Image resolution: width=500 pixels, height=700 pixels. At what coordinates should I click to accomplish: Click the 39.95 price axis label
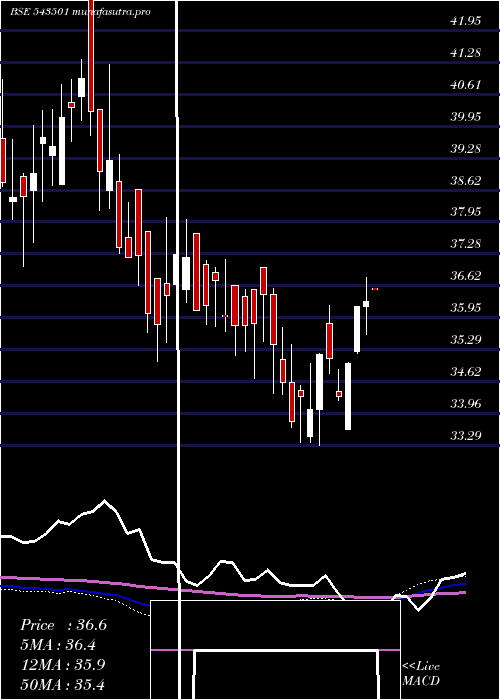pos(466,117)
